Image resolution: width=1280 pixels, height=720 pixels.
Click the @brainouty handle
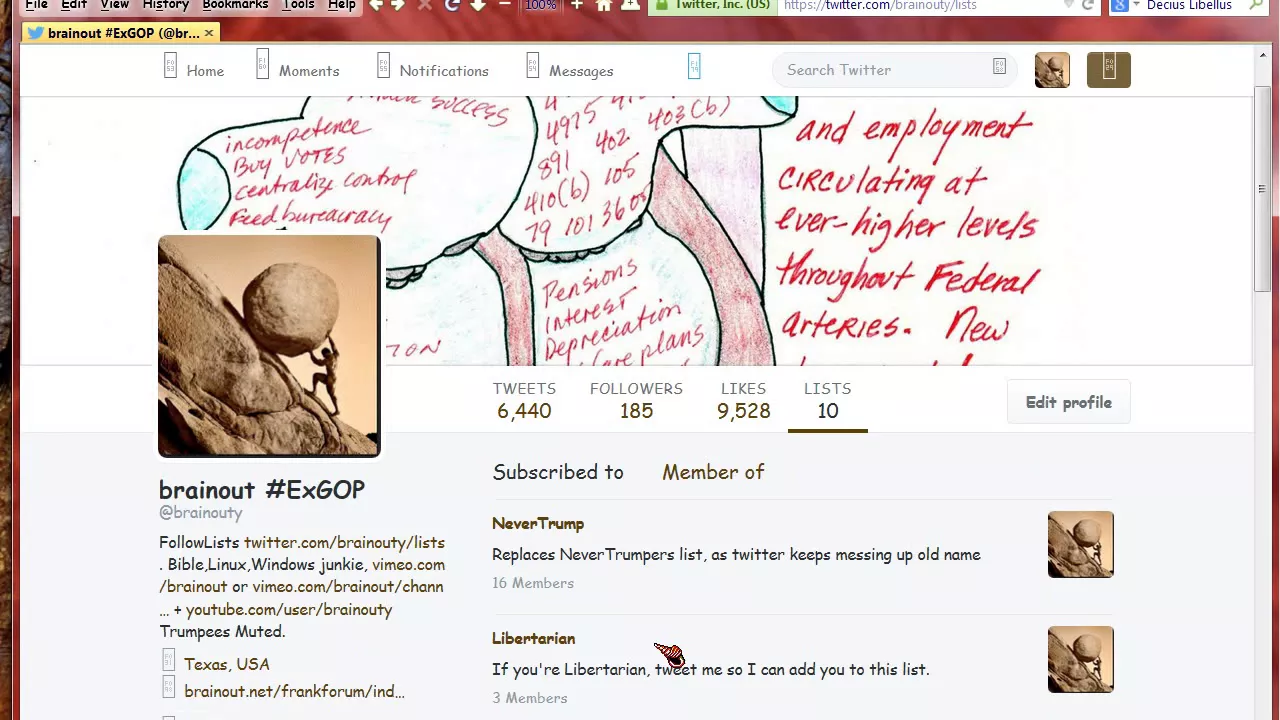(x=201, y=512)
